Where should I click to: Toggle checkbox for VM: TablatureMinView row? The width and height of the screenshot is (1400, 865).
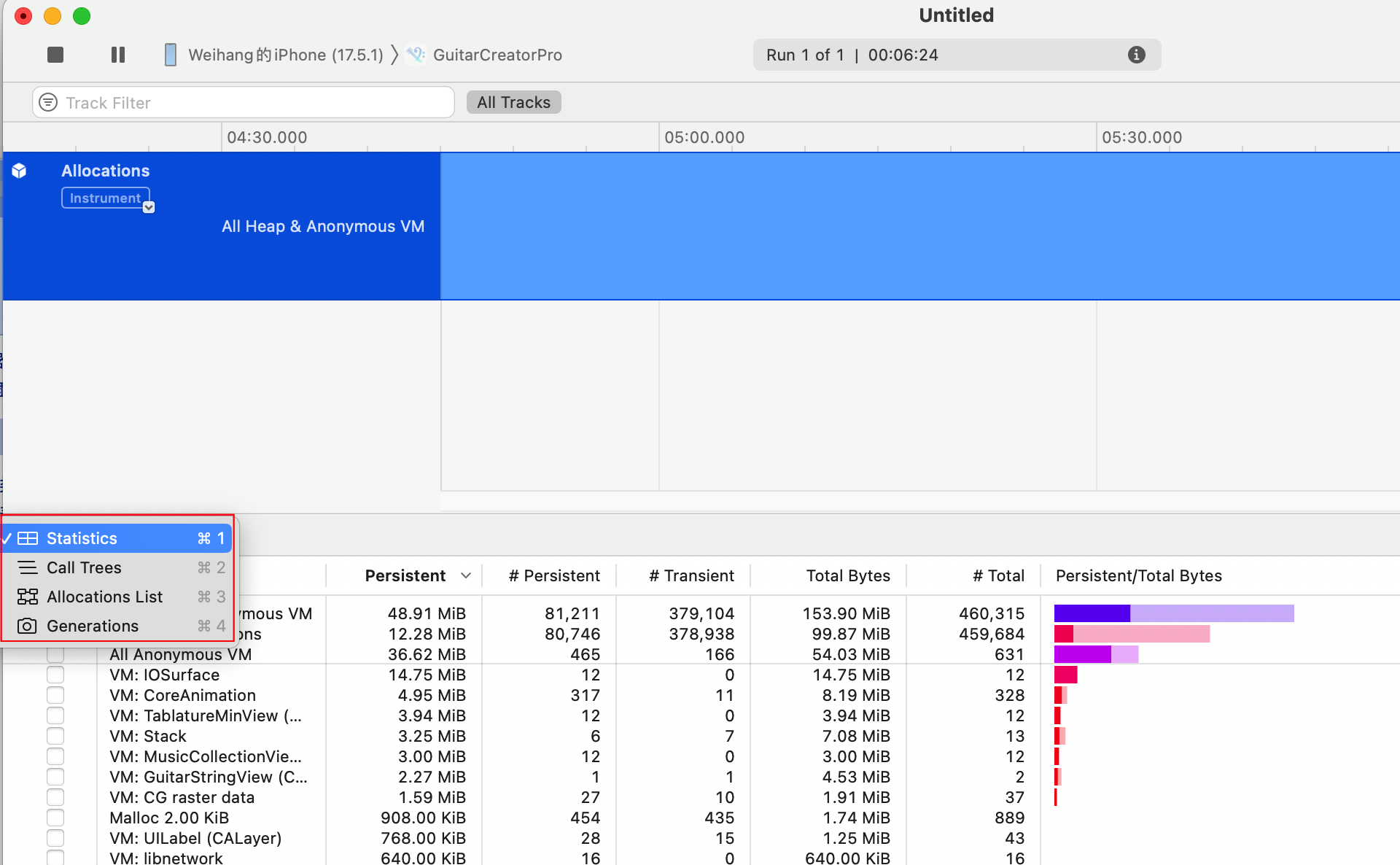tap(55, 715)
